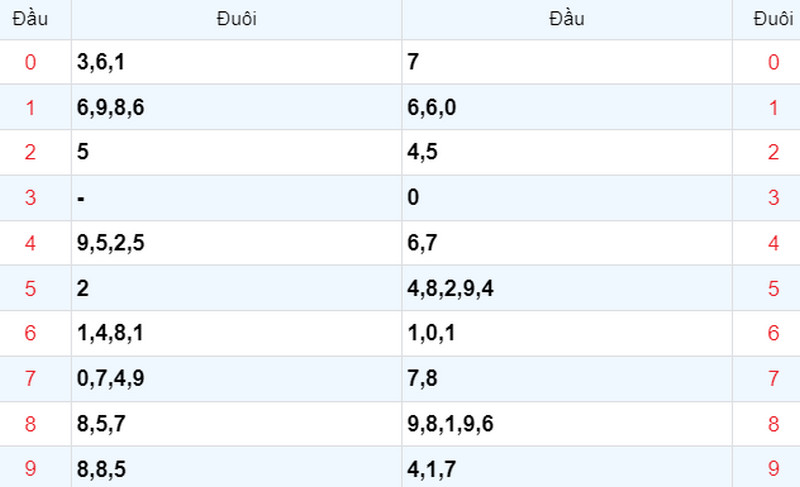Click the cell showing 9,8,1,9,6

pyautogui.click(x=567, y=424)
